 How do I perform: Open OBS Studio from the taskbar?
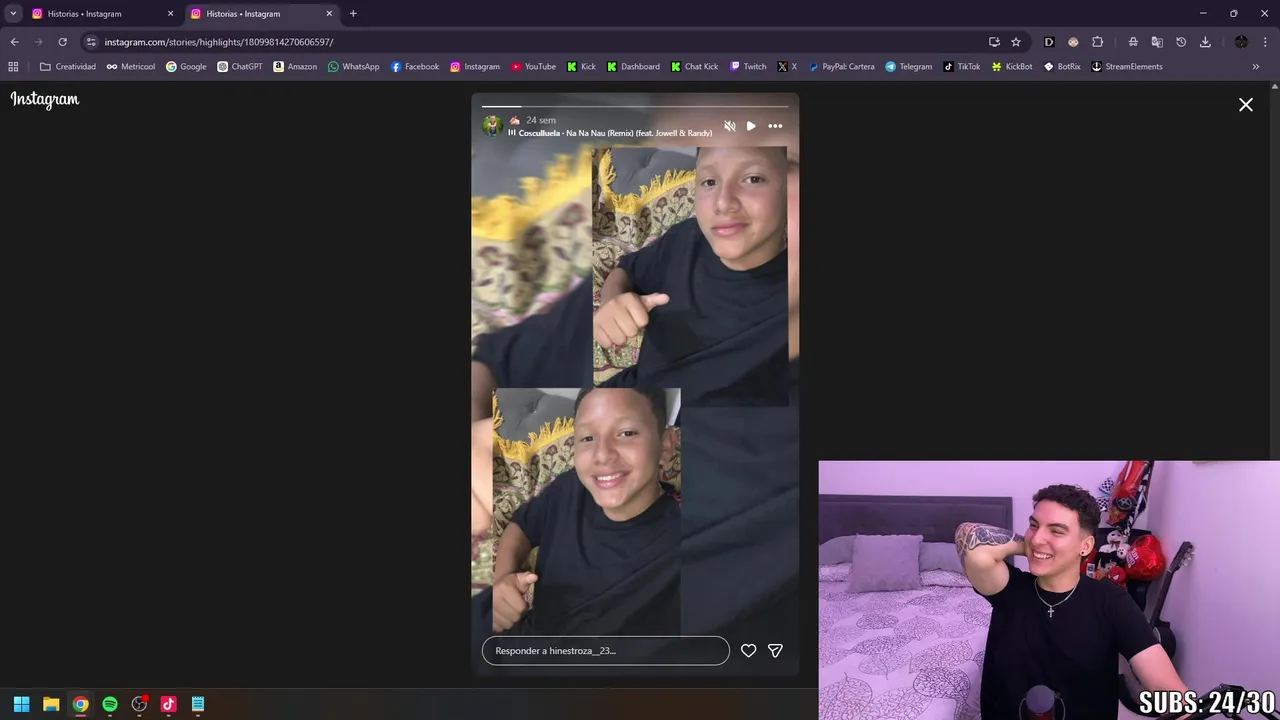(139, 704)
